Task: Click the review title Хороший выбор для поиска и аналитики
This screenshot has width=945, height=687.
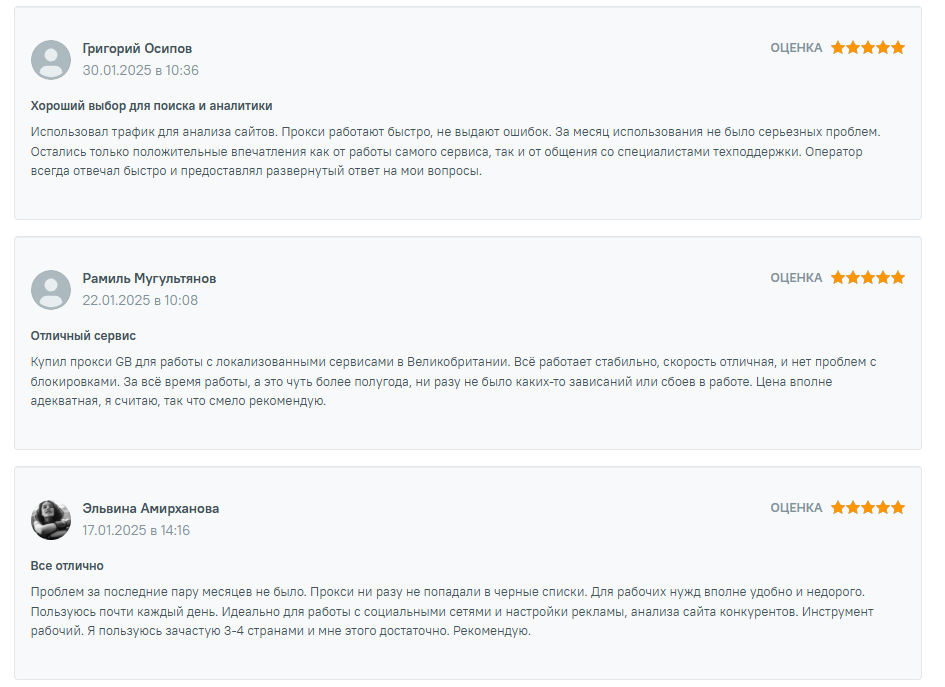Action: pyautogui.click(x=151, y=106)
